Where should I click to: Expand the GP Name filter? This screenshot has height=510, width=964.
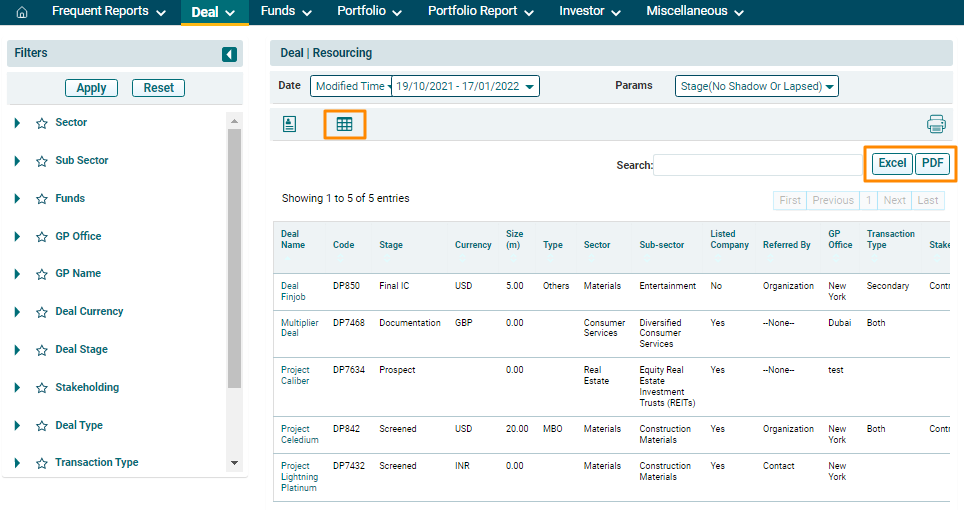[x=17, y=274]
